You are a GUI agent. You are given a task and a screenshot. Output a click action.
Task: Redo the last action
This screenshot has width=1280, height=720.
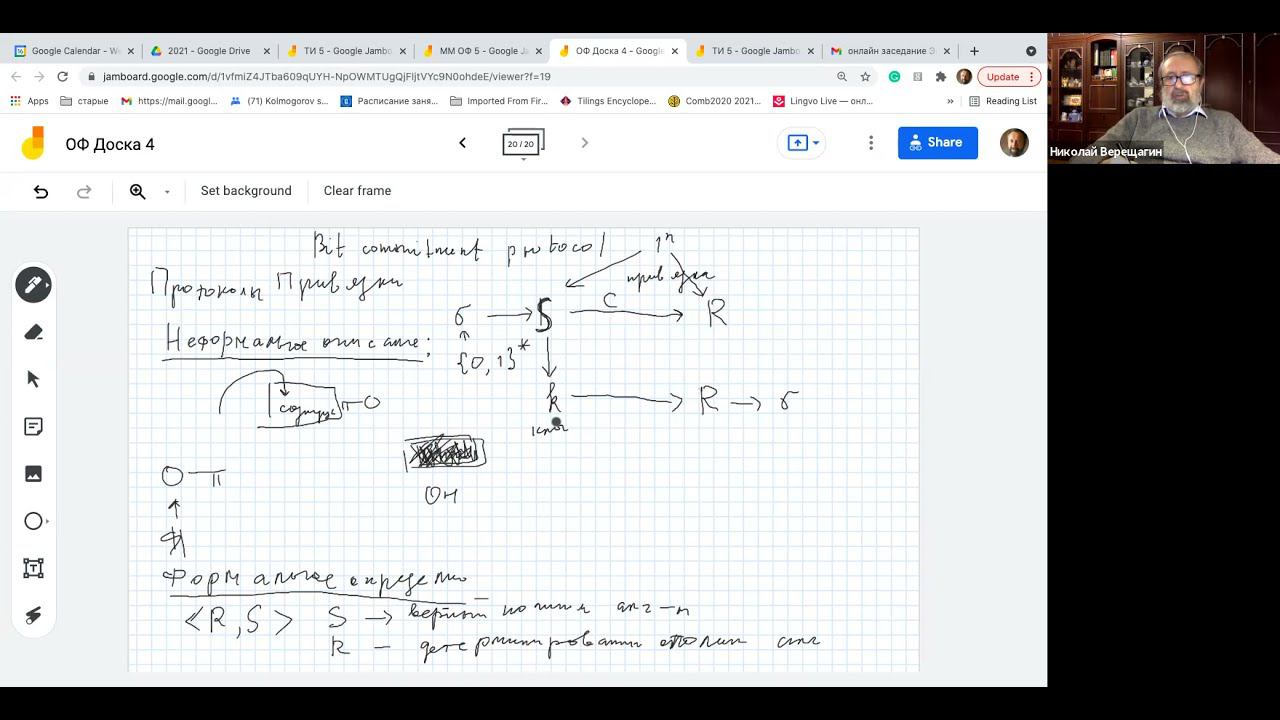[x=84, y=191]
